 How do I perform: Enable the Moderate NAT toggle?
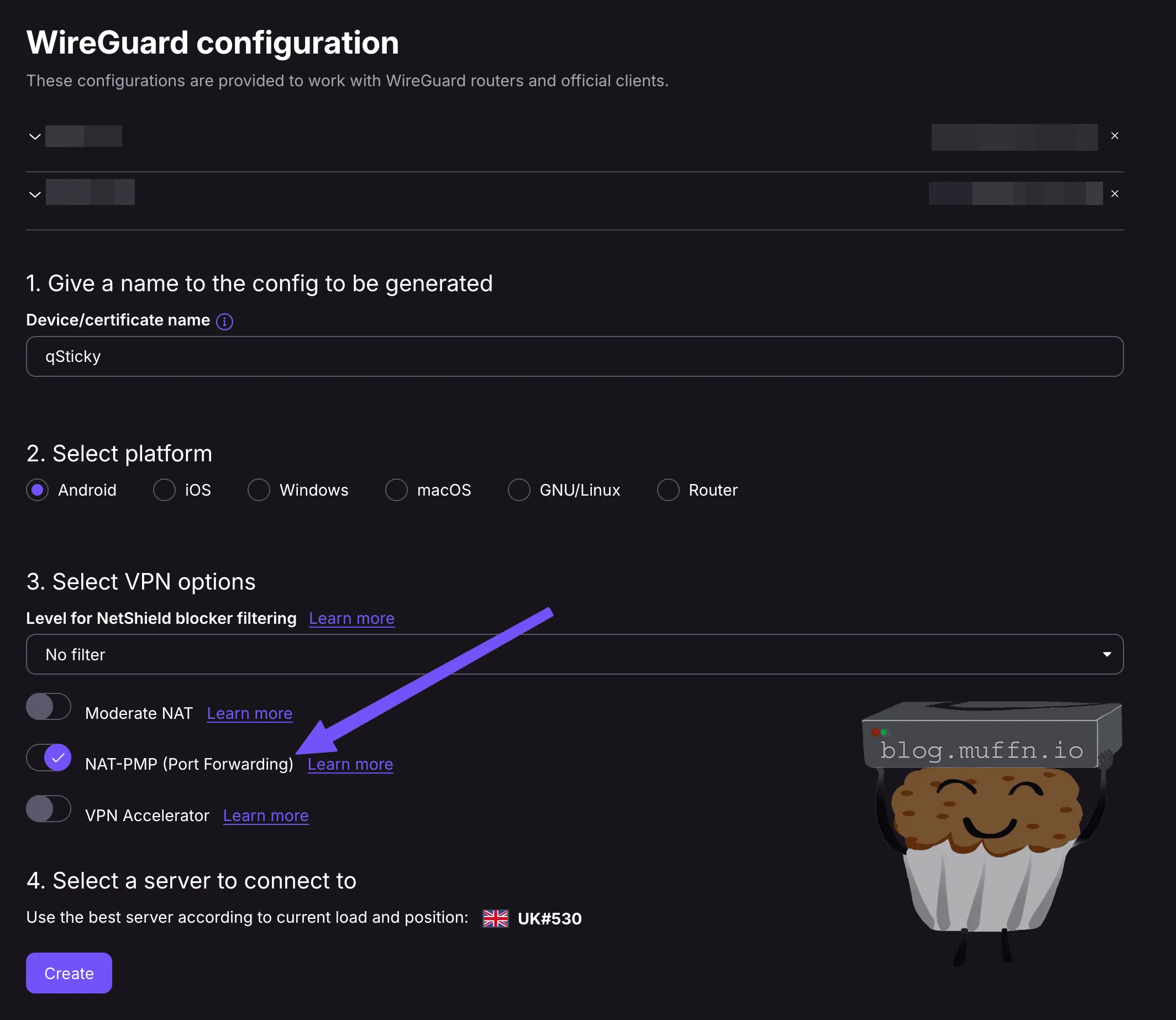[x=49, y=707]
